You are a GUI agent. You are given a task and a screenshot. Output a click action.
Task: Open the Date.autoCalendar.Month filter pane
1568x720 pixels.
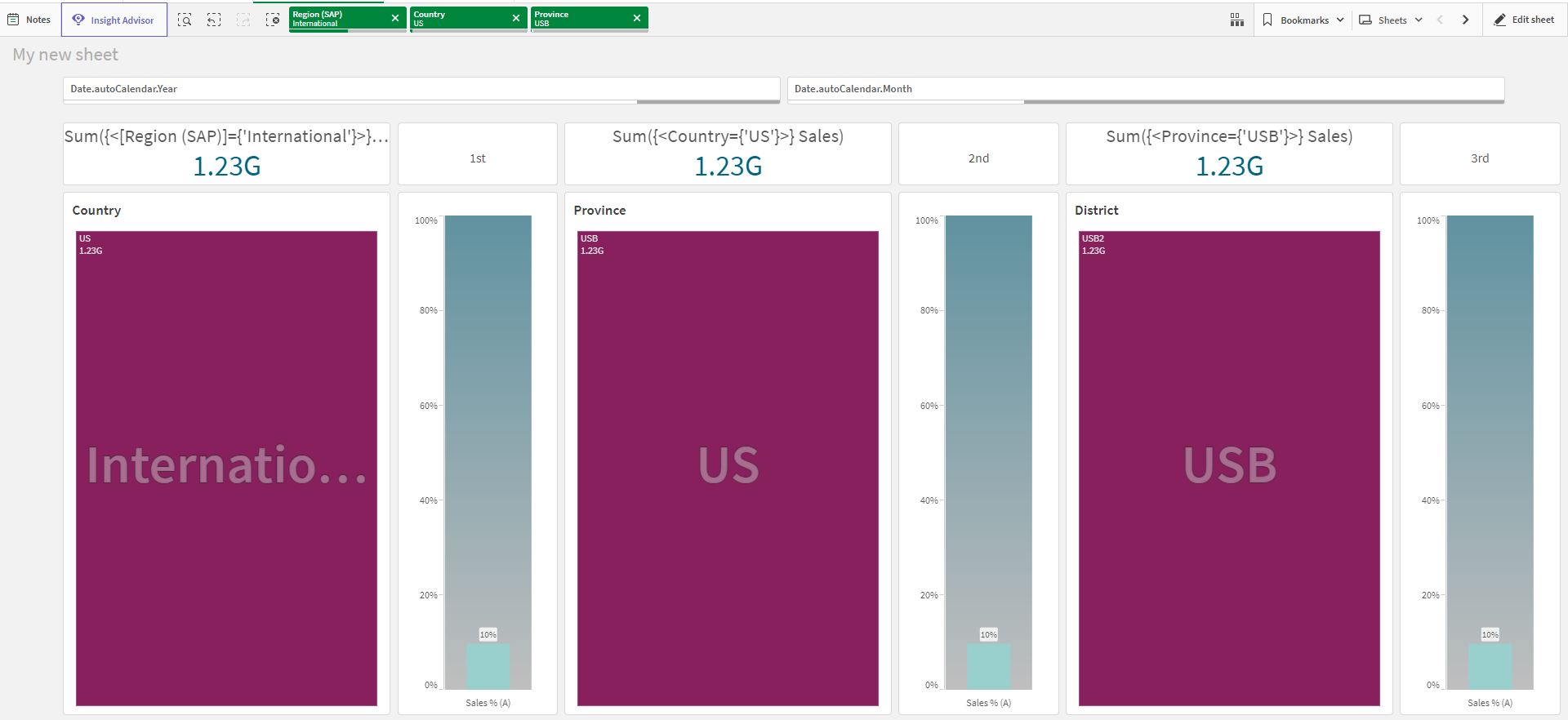(1145, 89)
